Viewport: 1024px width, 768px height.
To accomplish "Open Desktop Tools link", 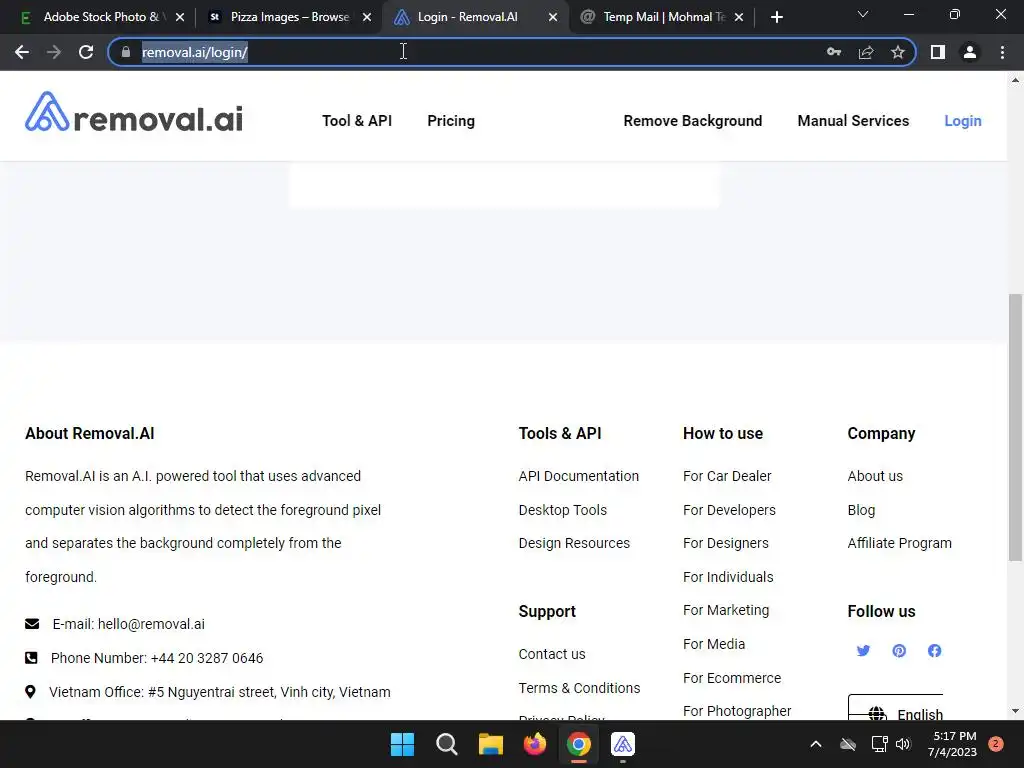I will pos(562,510).
